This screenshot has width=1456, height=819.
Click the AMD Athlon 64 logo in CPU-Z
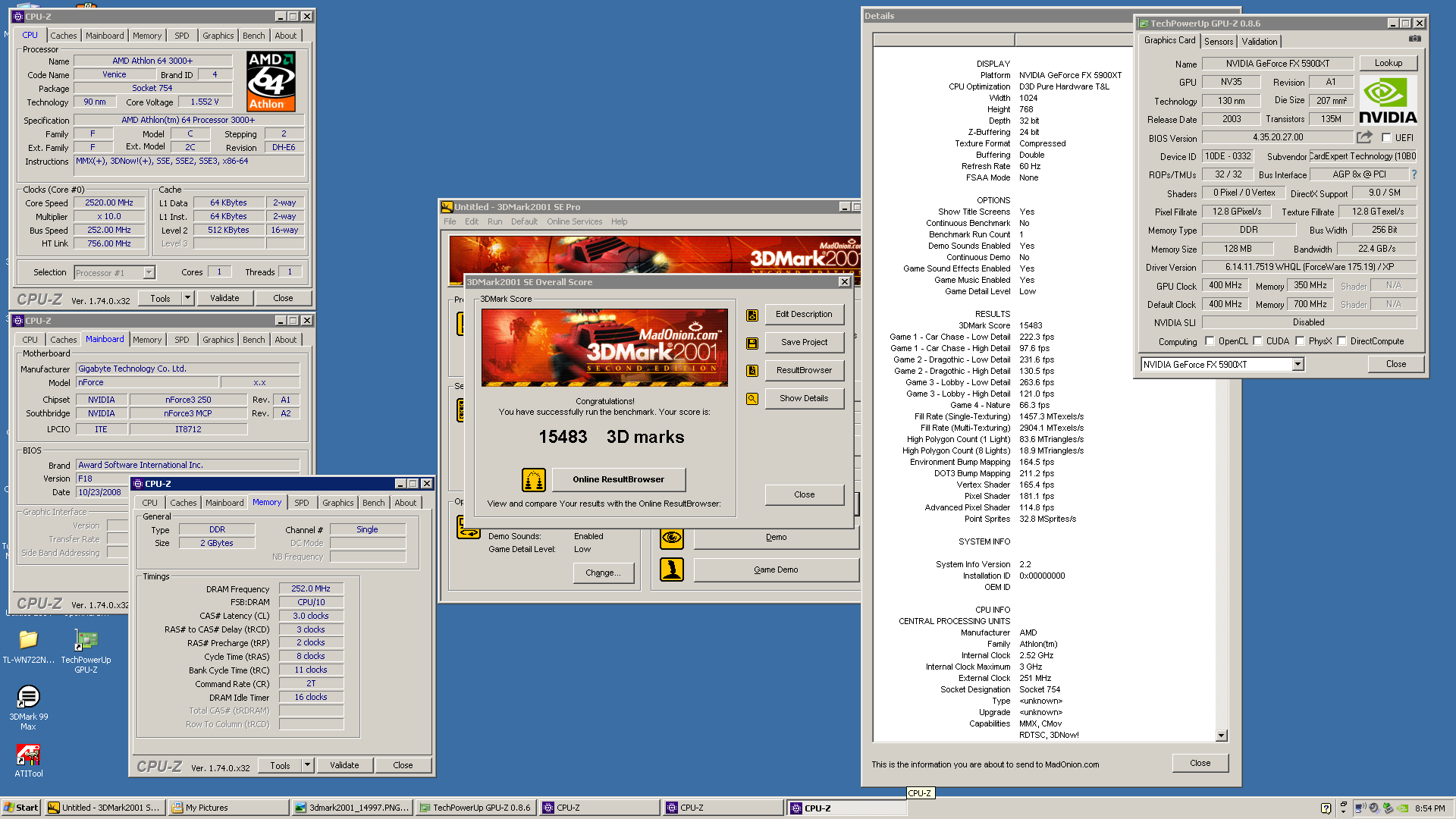(271, 81)
